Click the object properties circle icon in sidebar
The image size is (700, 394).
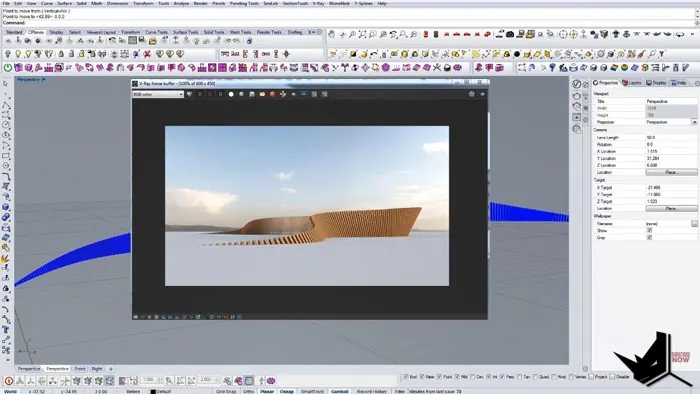tap(576, 84)
